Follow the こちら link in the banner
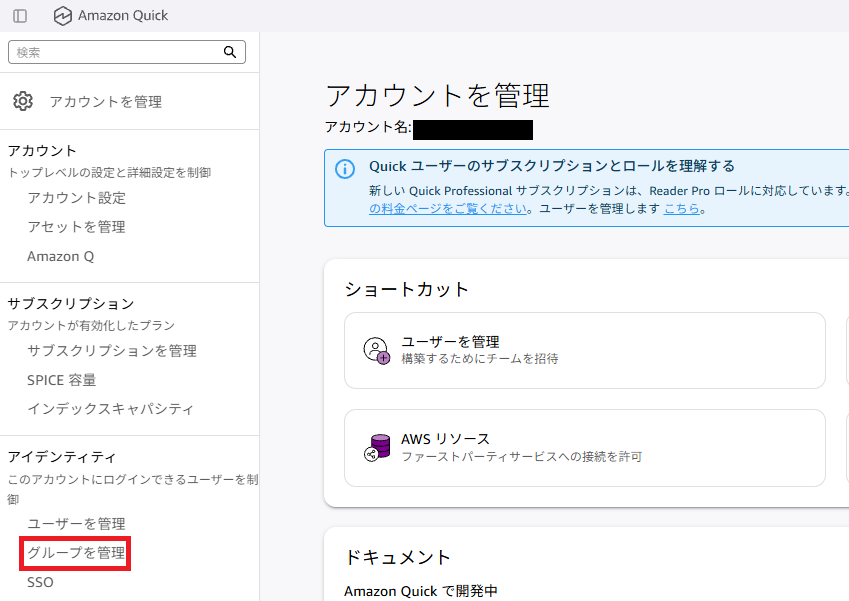 click(682, 208)
